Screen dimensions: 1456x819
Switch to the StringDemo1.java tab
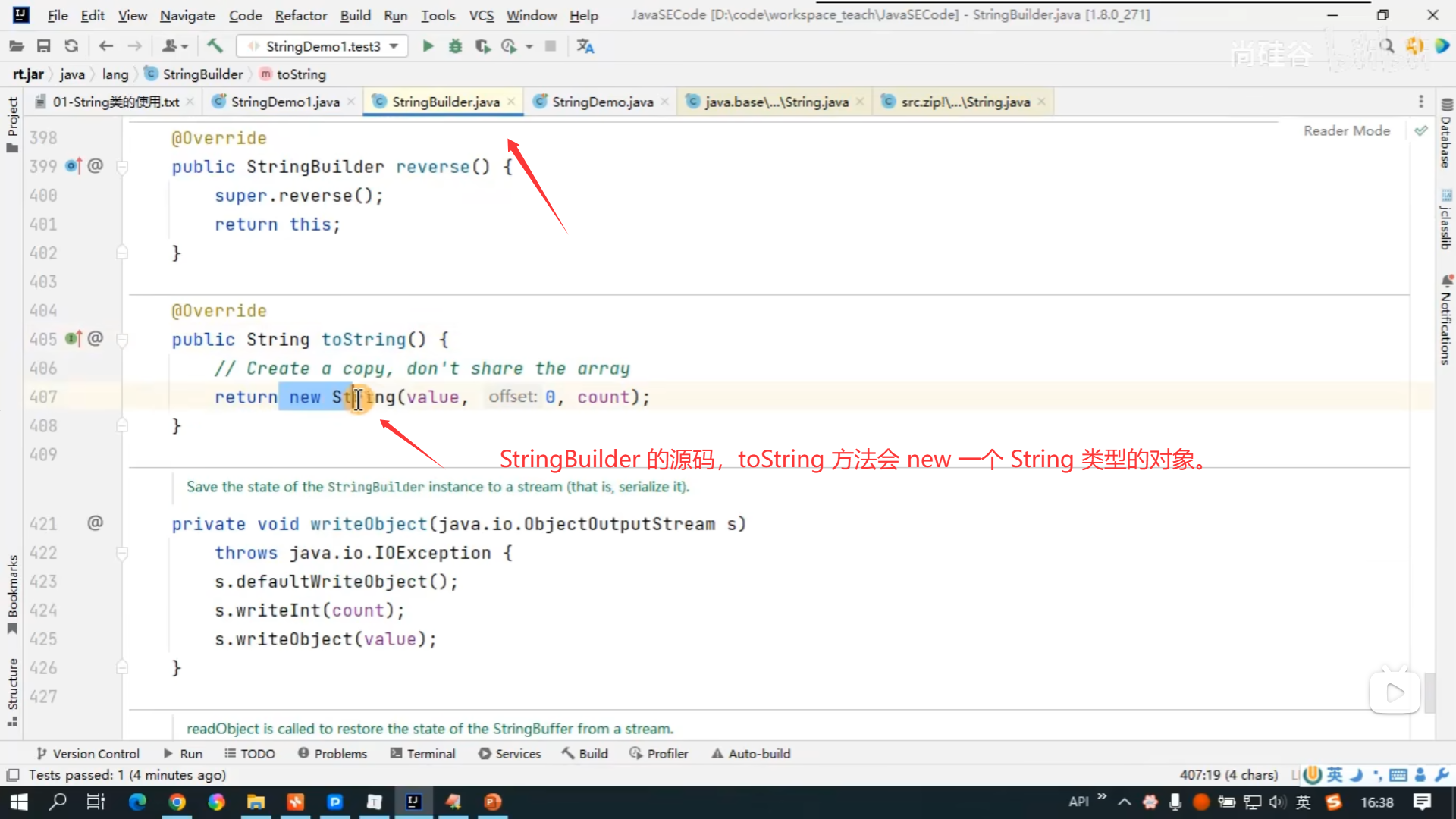point(284,102)
